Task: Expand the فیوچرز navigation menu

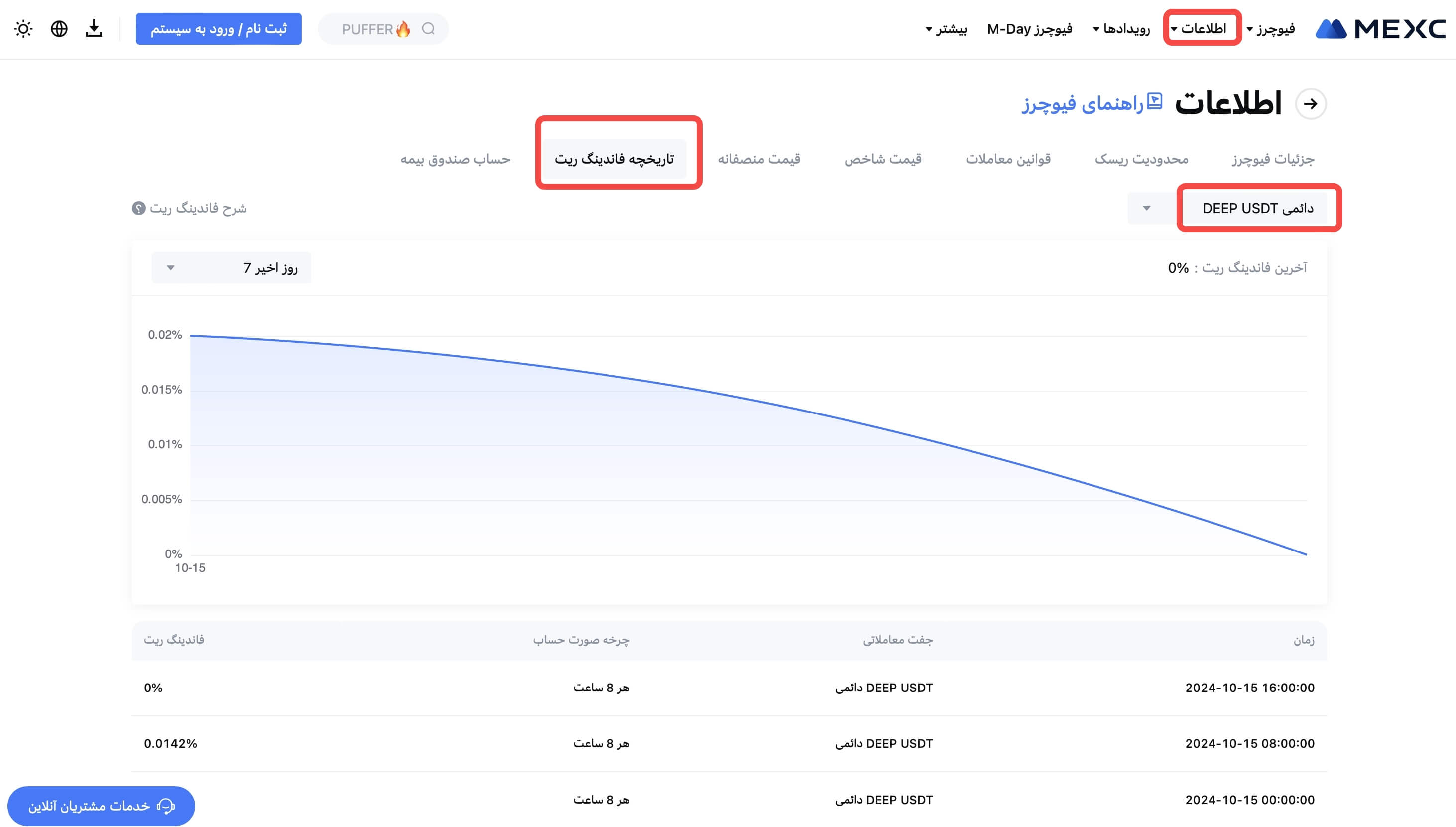Action: 1272,29
